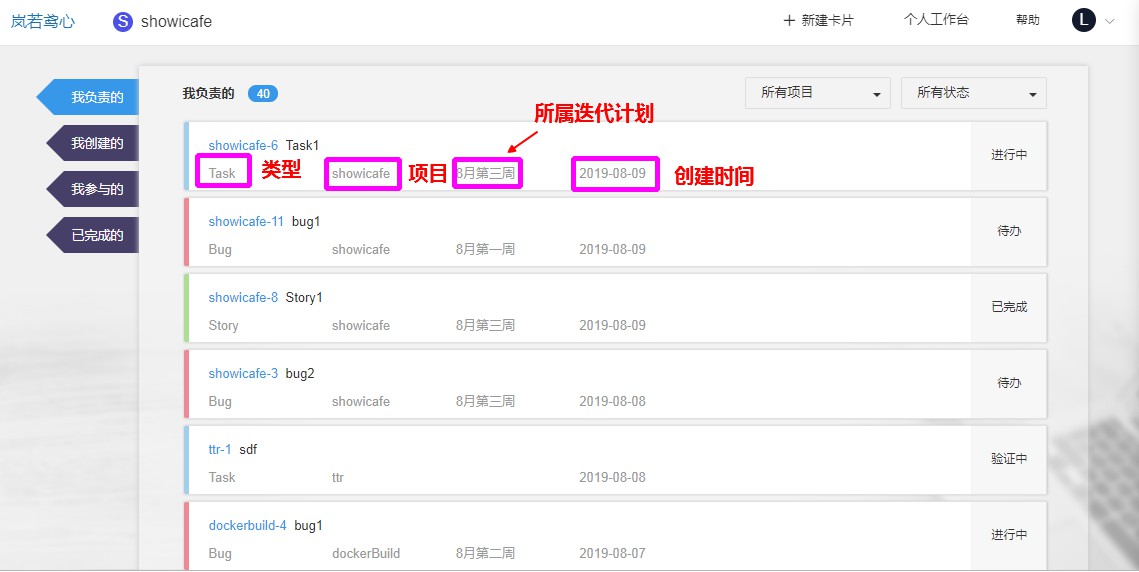Click the showicafe project name in header

(x=177, y=22)
